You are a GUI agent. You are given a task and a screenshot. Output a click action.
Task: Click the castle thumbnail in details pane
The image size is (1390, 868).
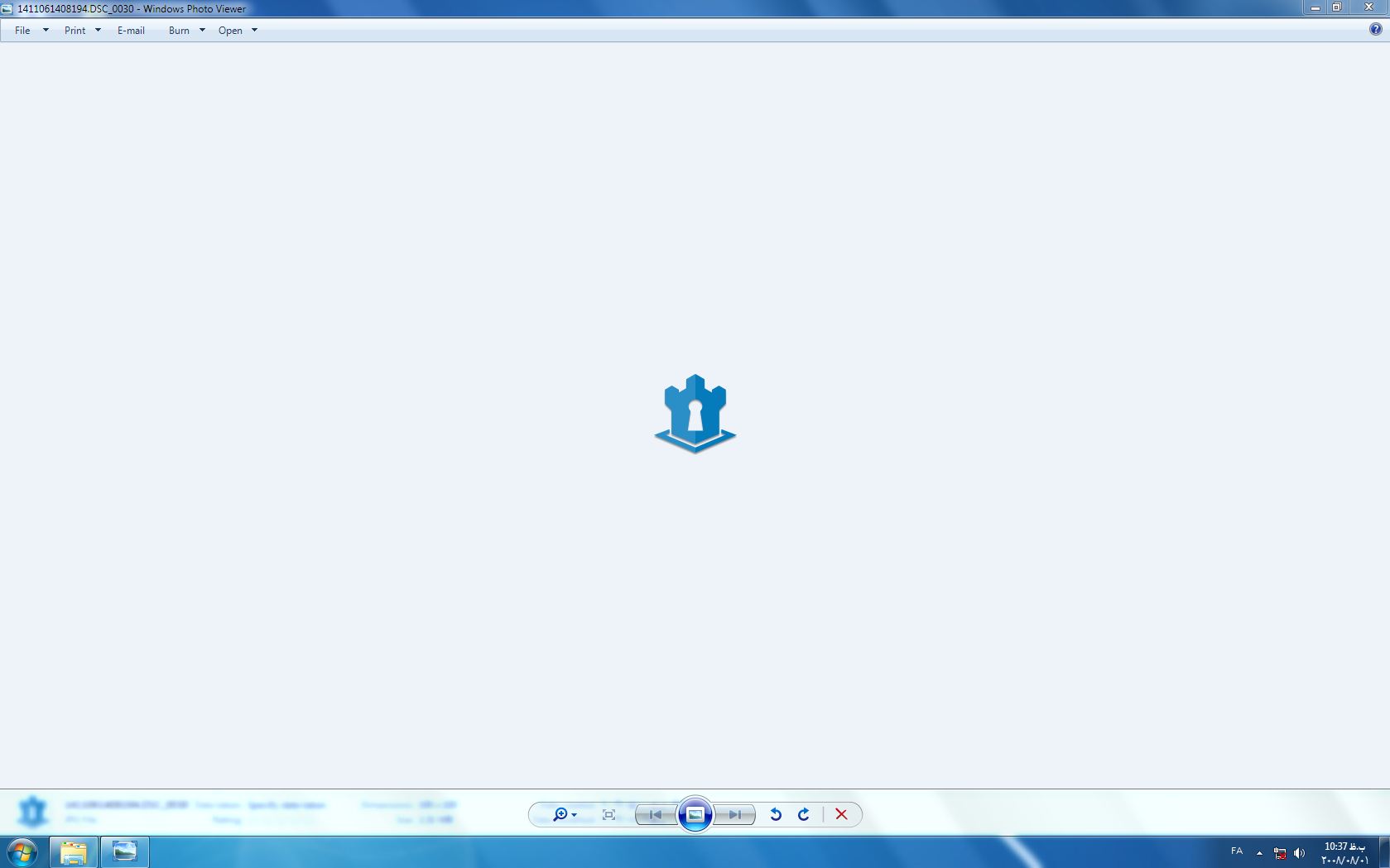33,812
